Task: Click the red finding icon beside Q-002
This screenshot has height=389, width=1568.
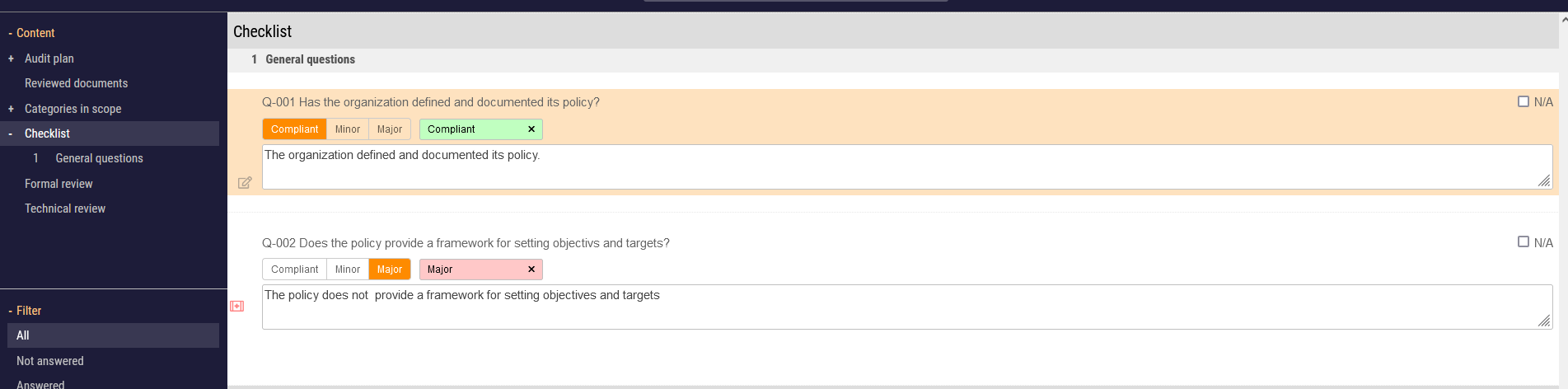Action: 237,306
